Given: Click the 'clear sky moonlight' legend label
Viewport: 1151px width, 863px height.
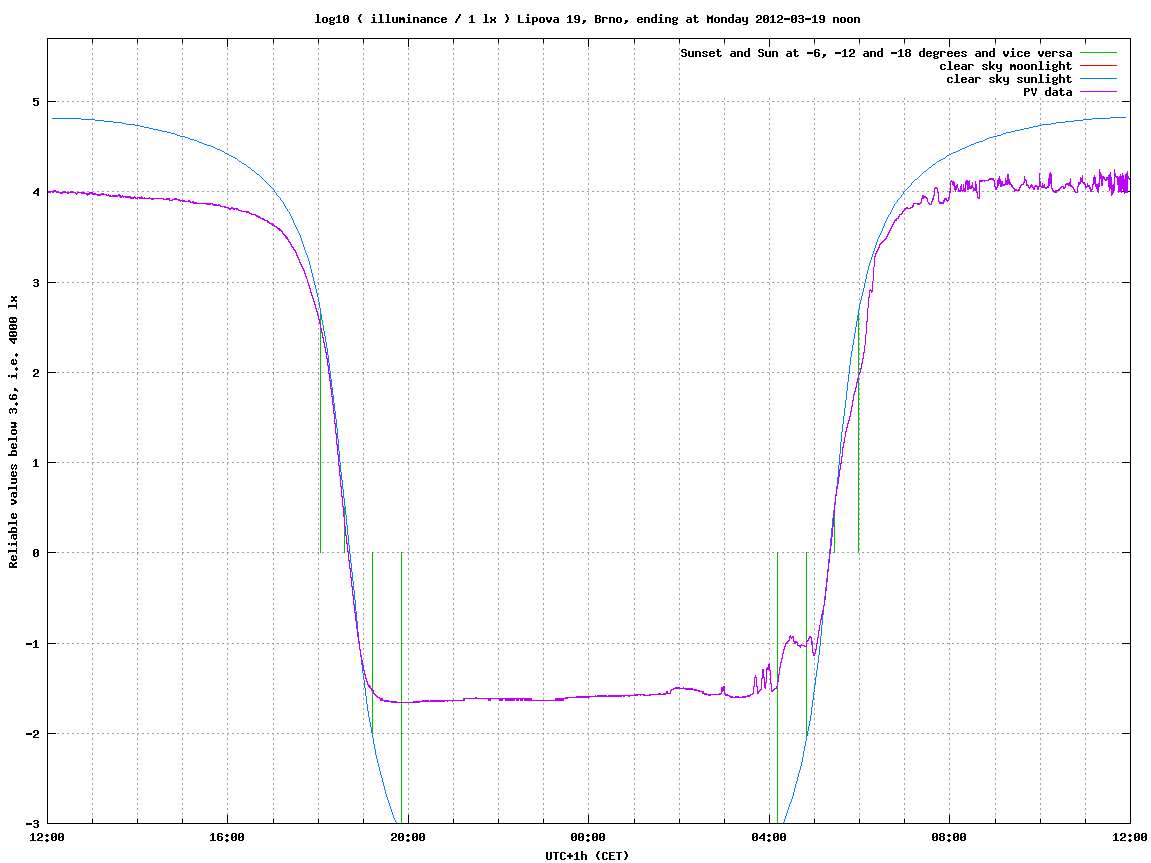Looking at the screenshot, I should click(1005, 66).
